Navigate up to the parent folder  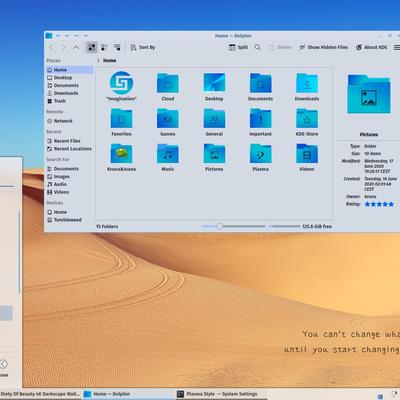pyautogui.click(x=76, y=47)
